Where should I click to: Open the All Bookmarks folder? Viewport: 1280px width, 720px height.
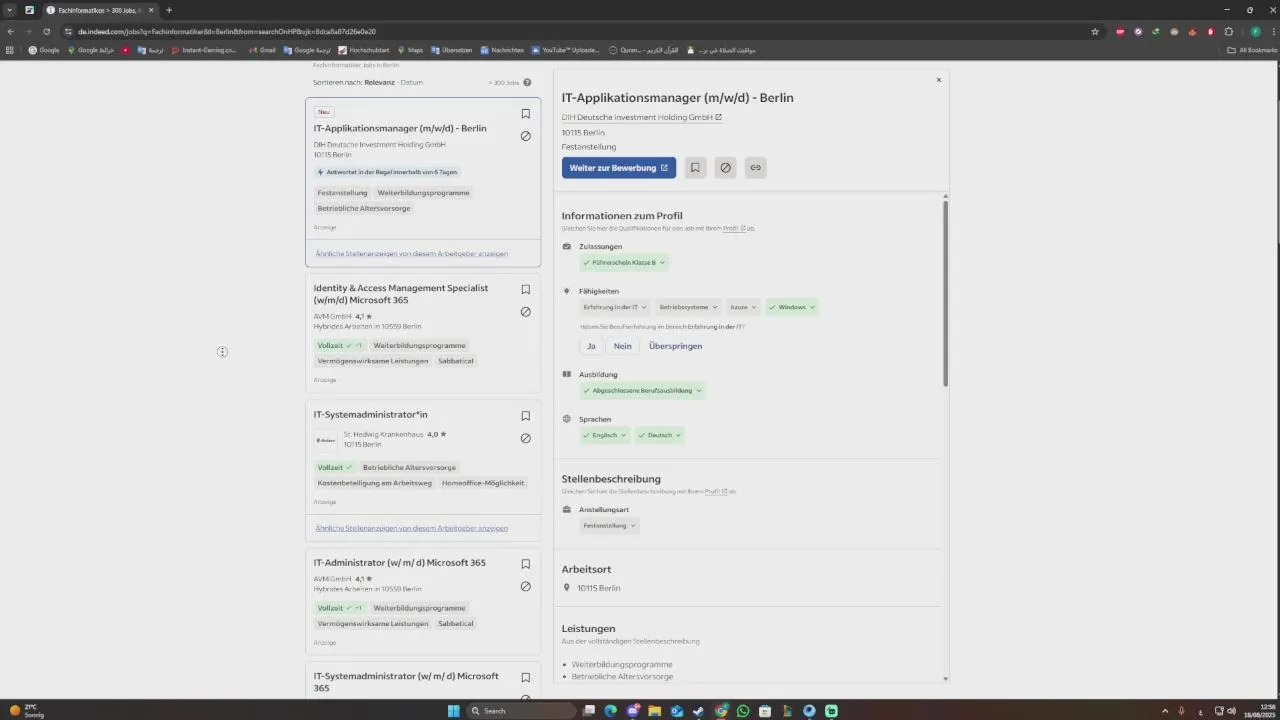(x=1251, y=50)
